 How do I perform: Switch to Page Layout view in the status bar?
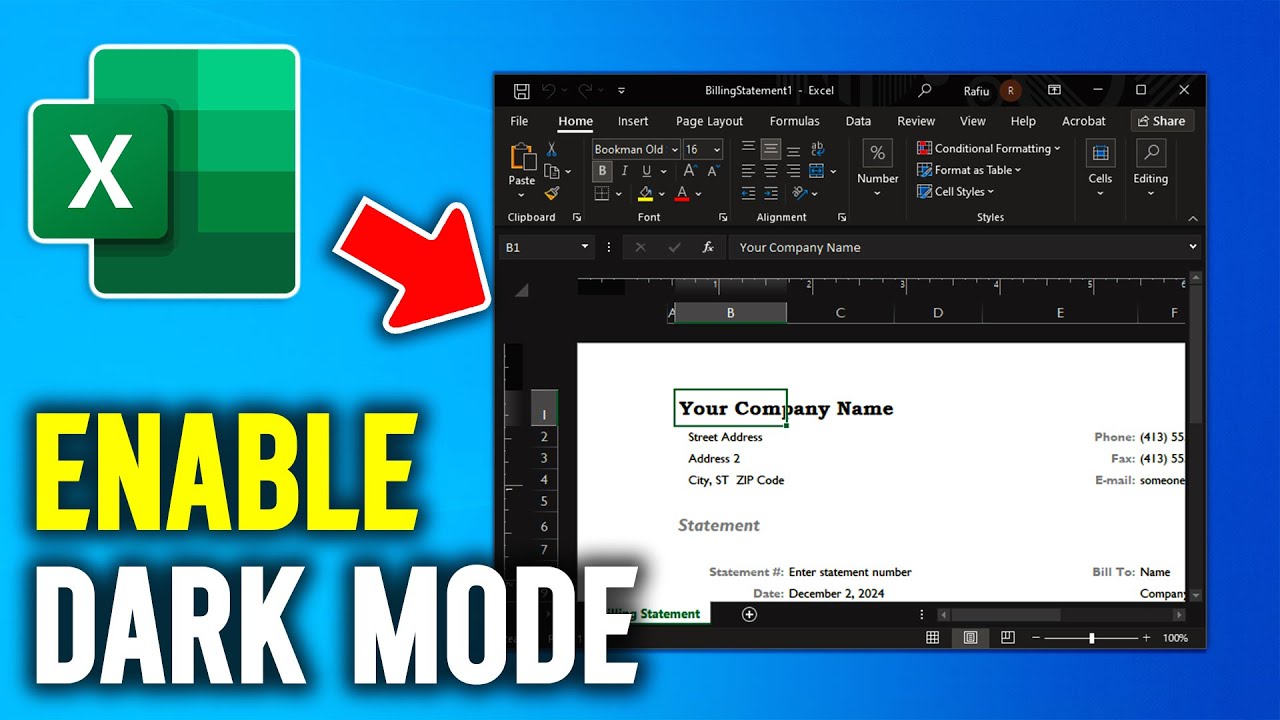click(x=970, y=637)
